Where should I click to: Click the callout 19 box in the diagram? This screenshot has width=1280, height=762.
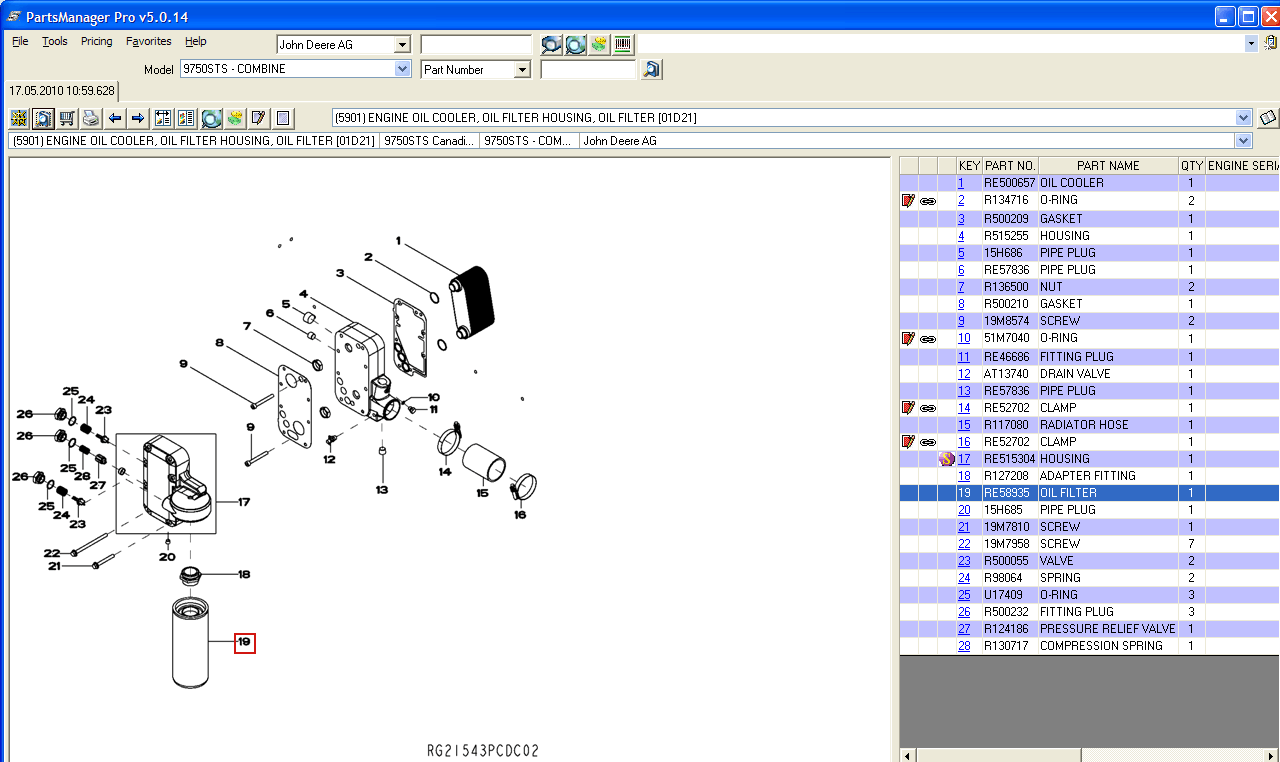(x=244, y=642)
